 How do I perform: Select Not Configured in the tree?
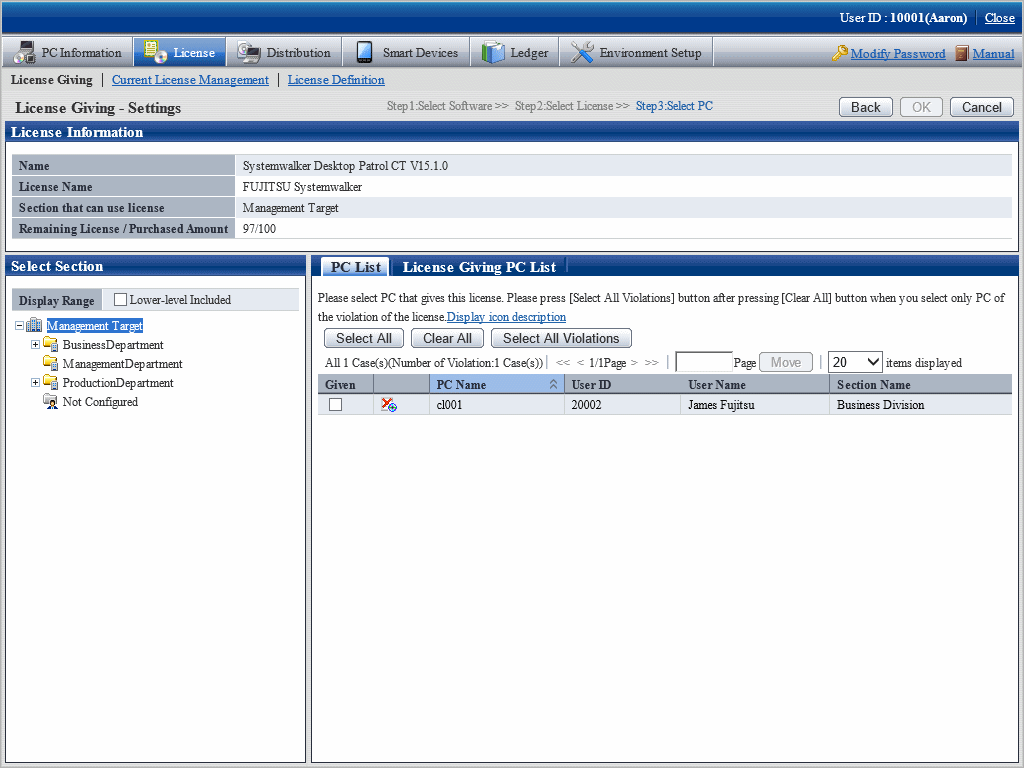coord(100,401)
